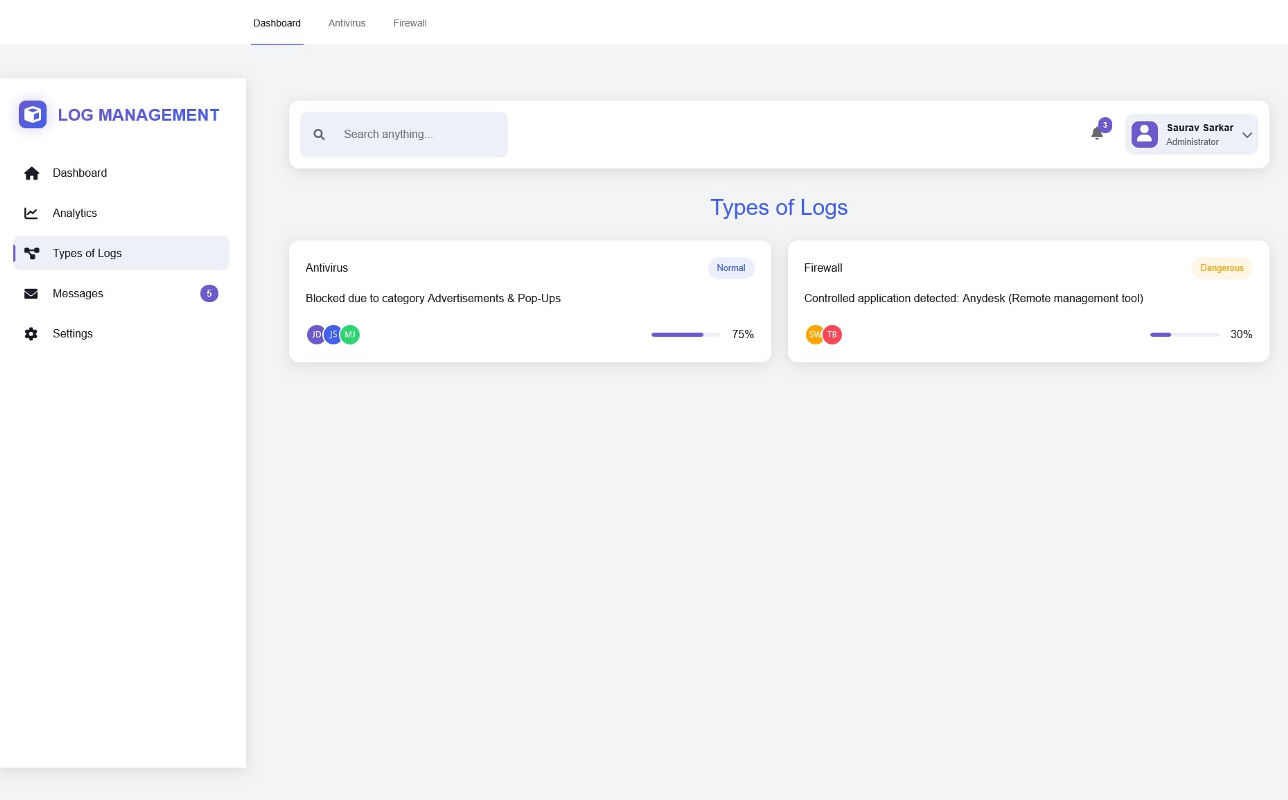
Task: Switch to the Firewall top tab
Action: point(410,23)
